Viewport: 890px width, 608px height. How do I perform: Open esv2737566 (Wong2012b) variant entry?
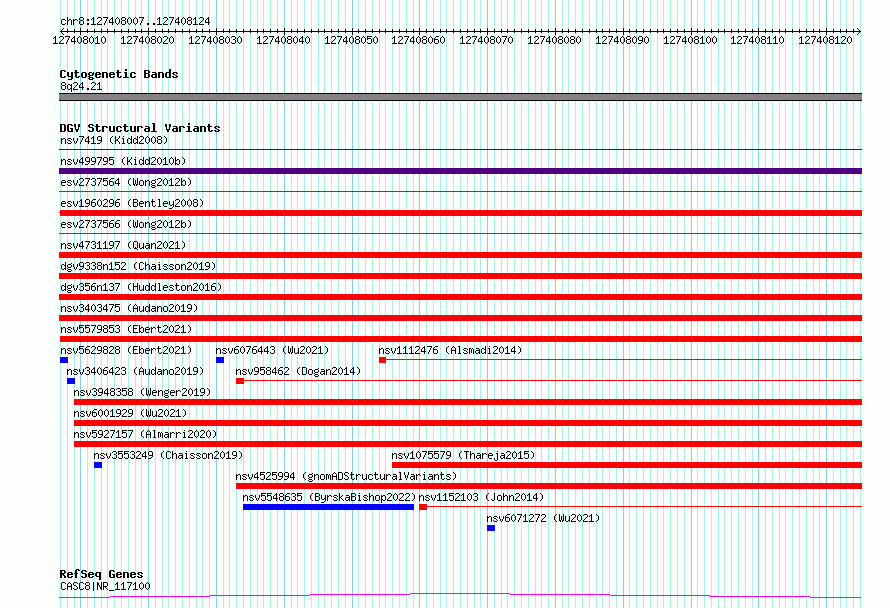pos(126,224)
